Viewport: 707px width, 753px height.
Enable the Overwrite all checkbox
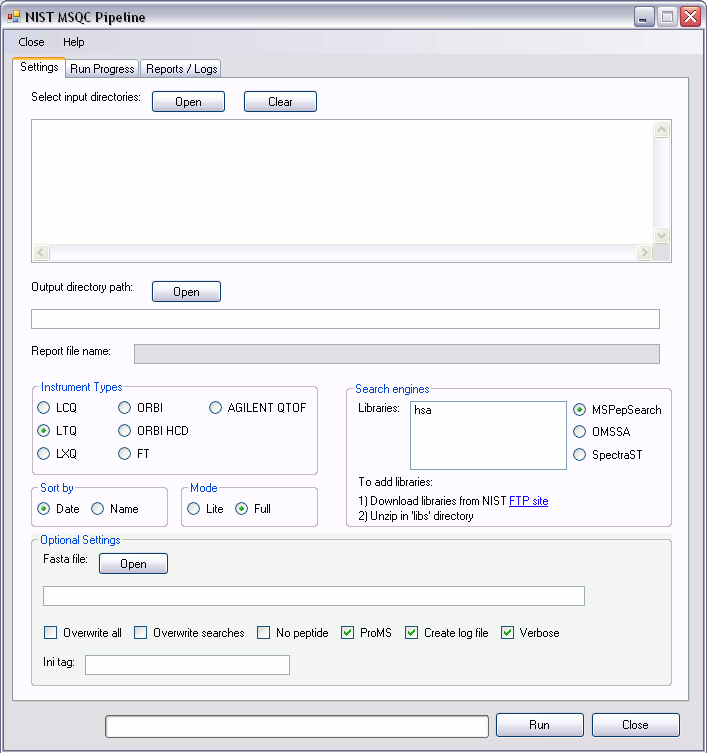(51, 633)
